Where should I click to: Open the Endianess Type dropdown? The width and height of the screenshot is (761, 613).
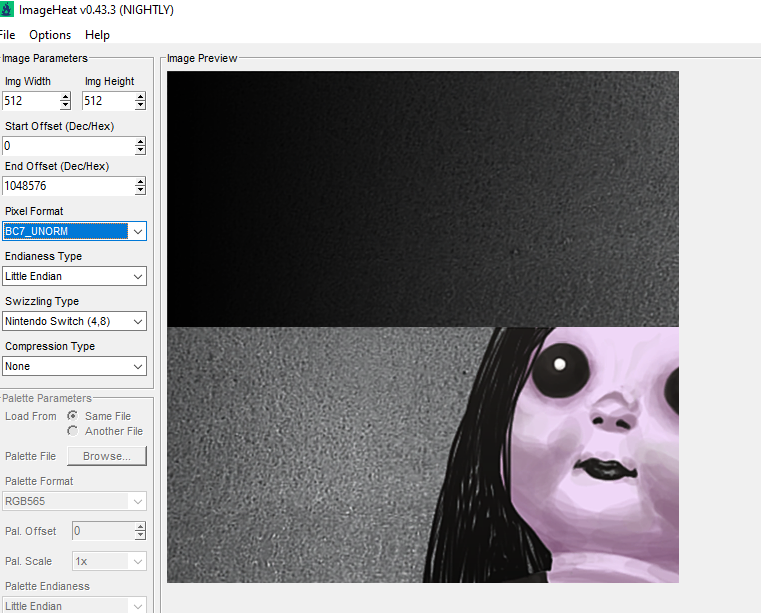(x=74, y=276)
